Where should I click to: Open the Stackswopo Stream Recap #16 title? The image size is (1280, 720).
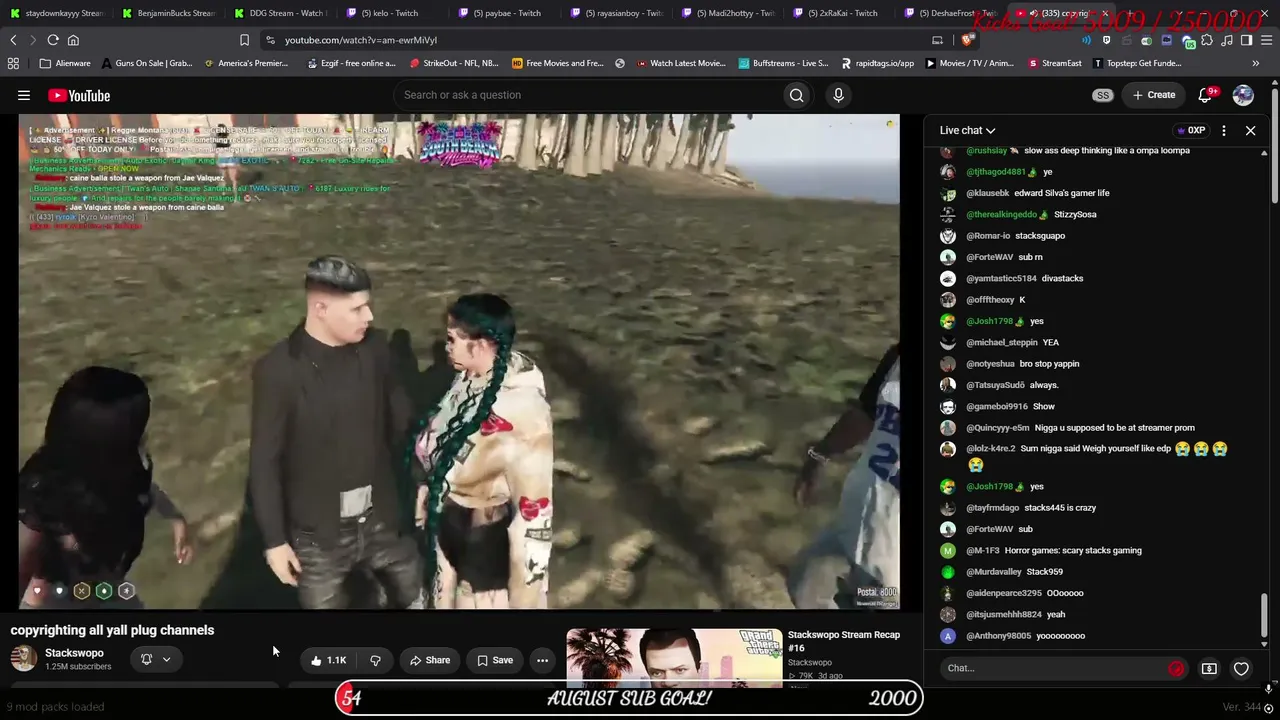tap(844, 641)
